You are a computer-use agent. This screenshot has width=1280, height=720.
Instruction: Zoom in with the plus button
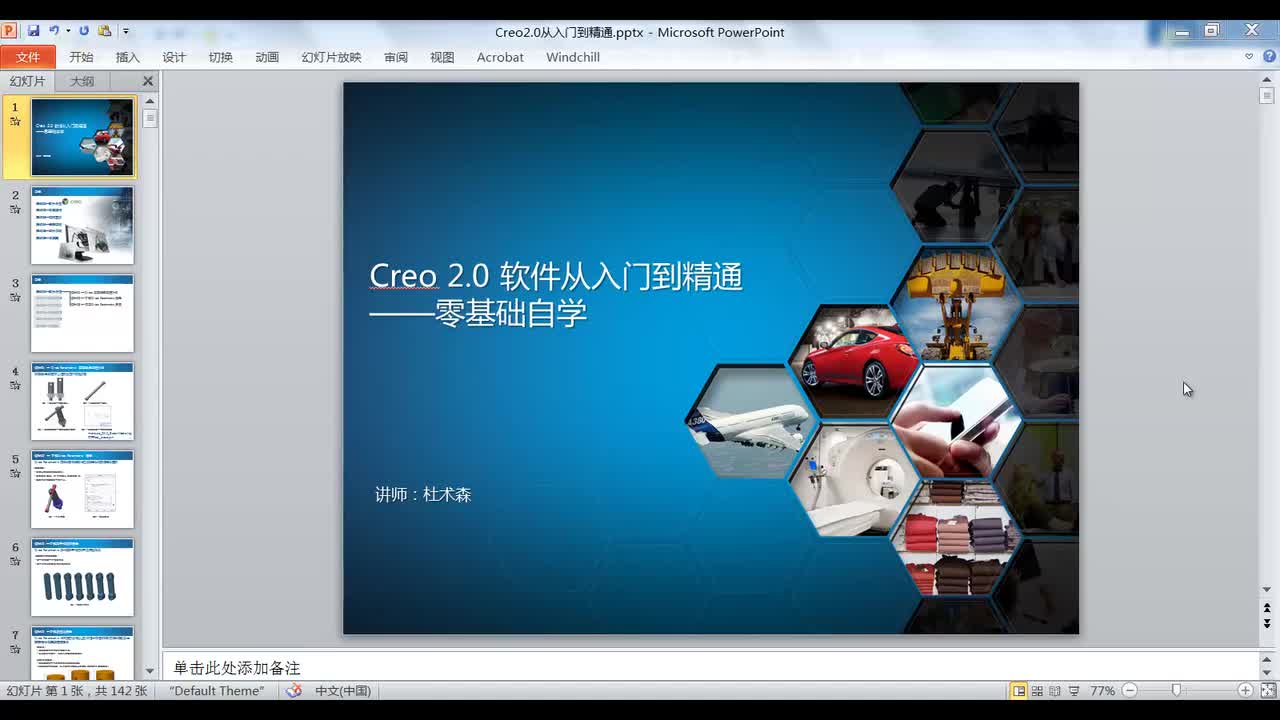coord(1245,691)
